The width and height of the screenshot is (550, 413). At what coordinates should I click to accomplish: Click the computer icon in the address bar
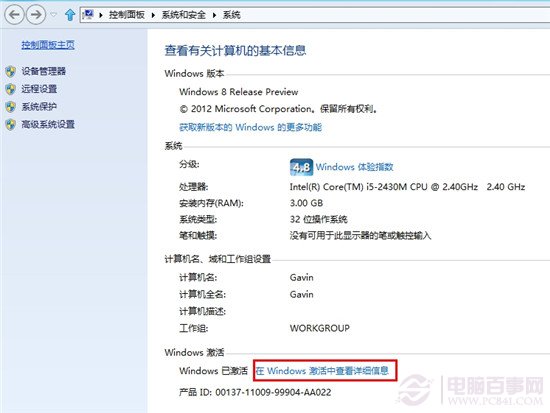[88, 14]
